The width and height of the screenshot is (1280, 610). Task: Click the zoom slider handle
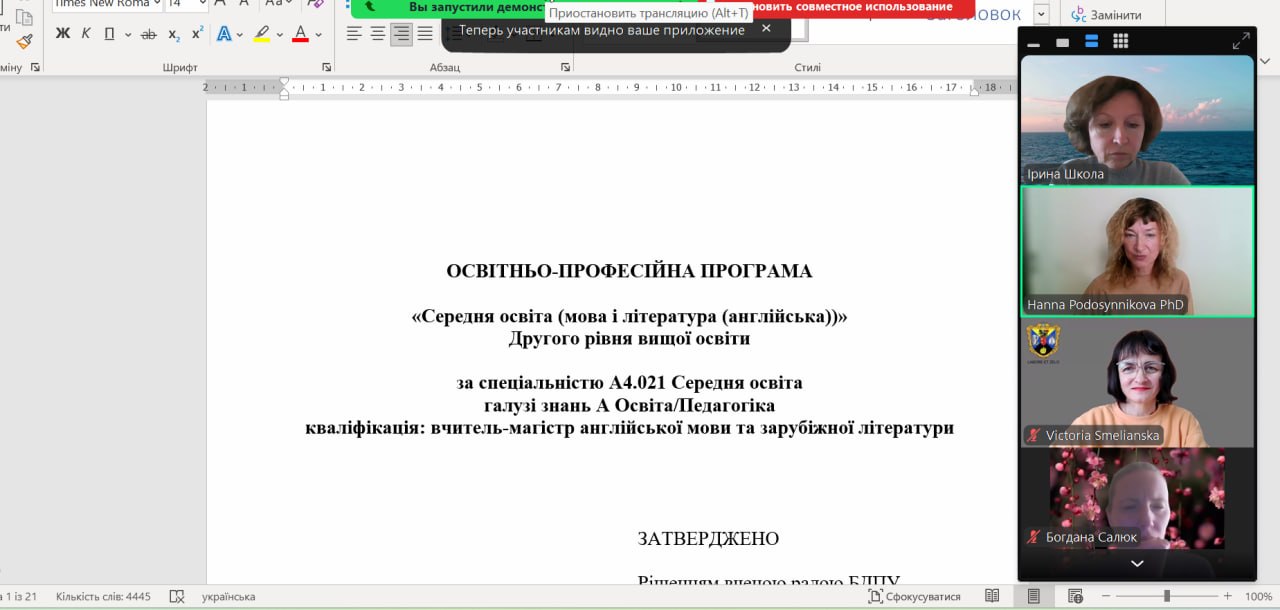[1166, 596]
